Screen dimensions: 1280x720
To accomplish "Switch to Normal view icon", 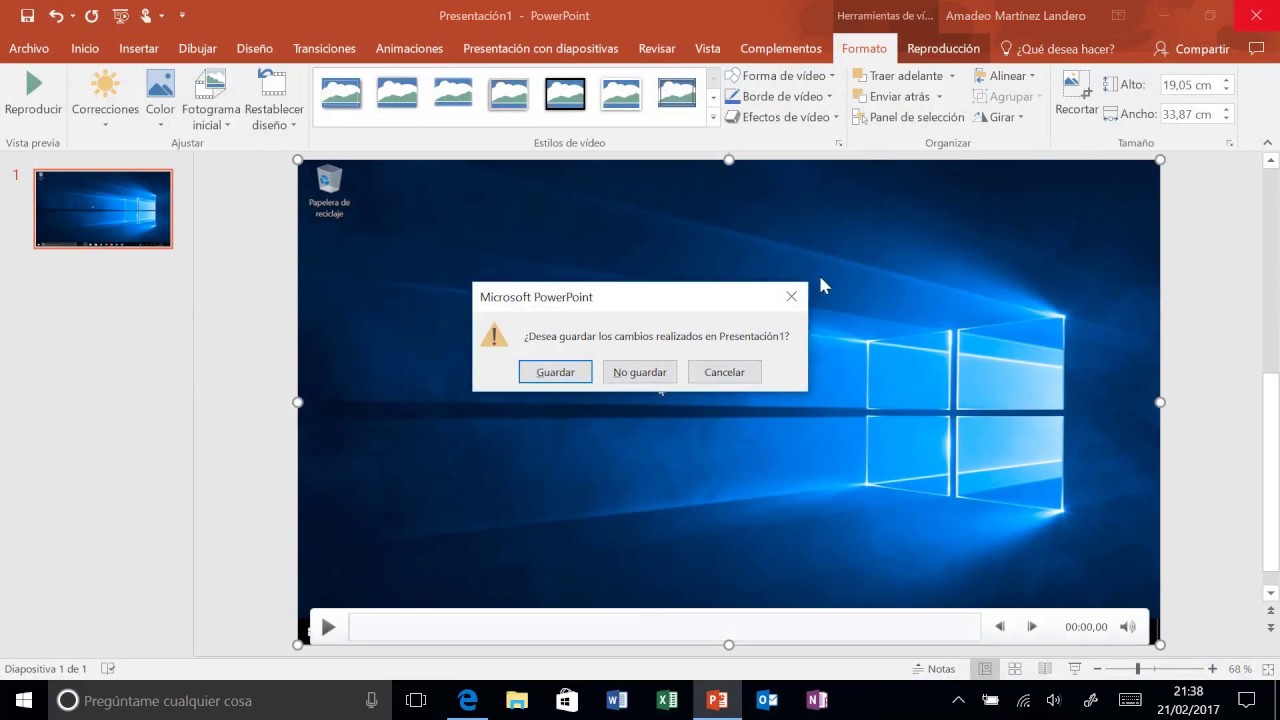I will pyautogui.click(x=985, y=669).
